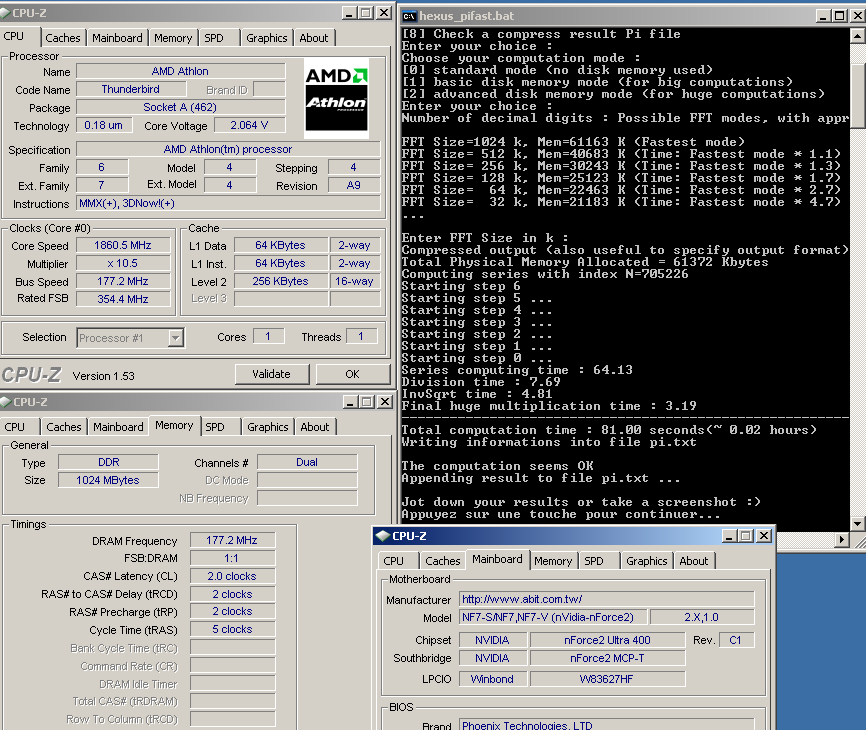Click DRAM Frequency value 177.2 MHz
866x730 pixels.
click(x=232, y=540)
